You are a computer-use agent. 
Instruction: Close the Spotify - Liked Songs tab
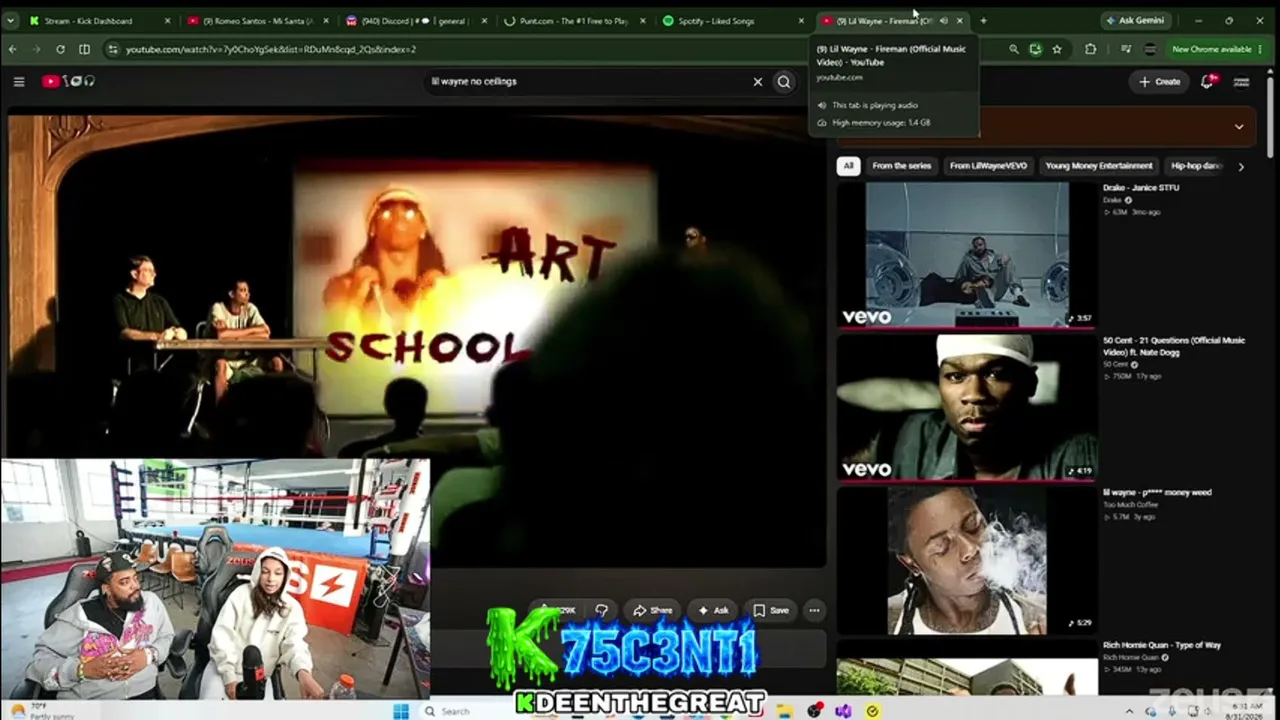(801, 20)
